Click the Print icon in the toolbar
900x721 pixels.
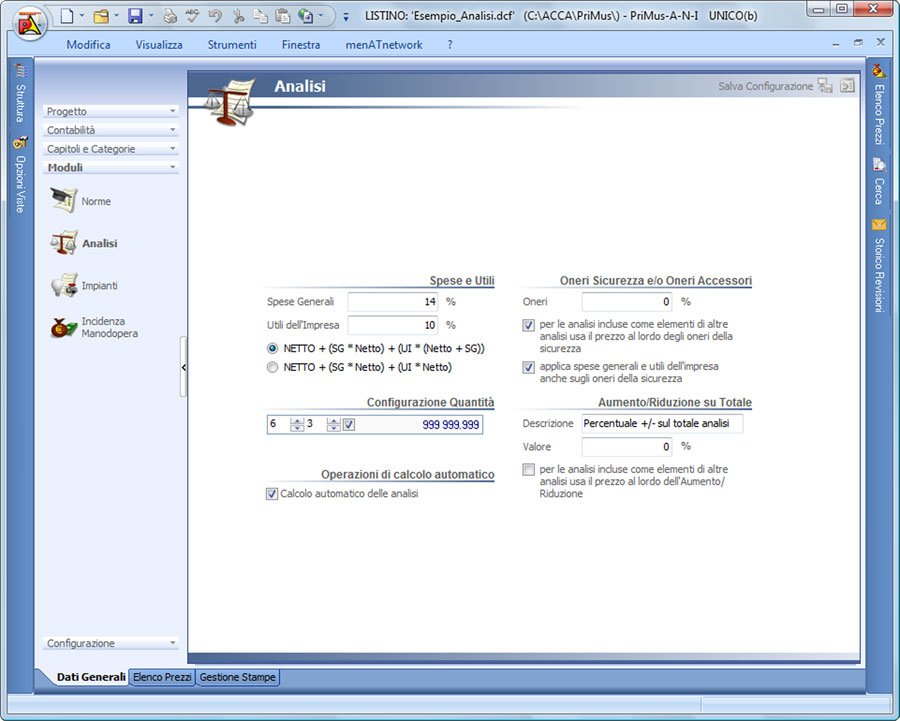click(170, 16)
